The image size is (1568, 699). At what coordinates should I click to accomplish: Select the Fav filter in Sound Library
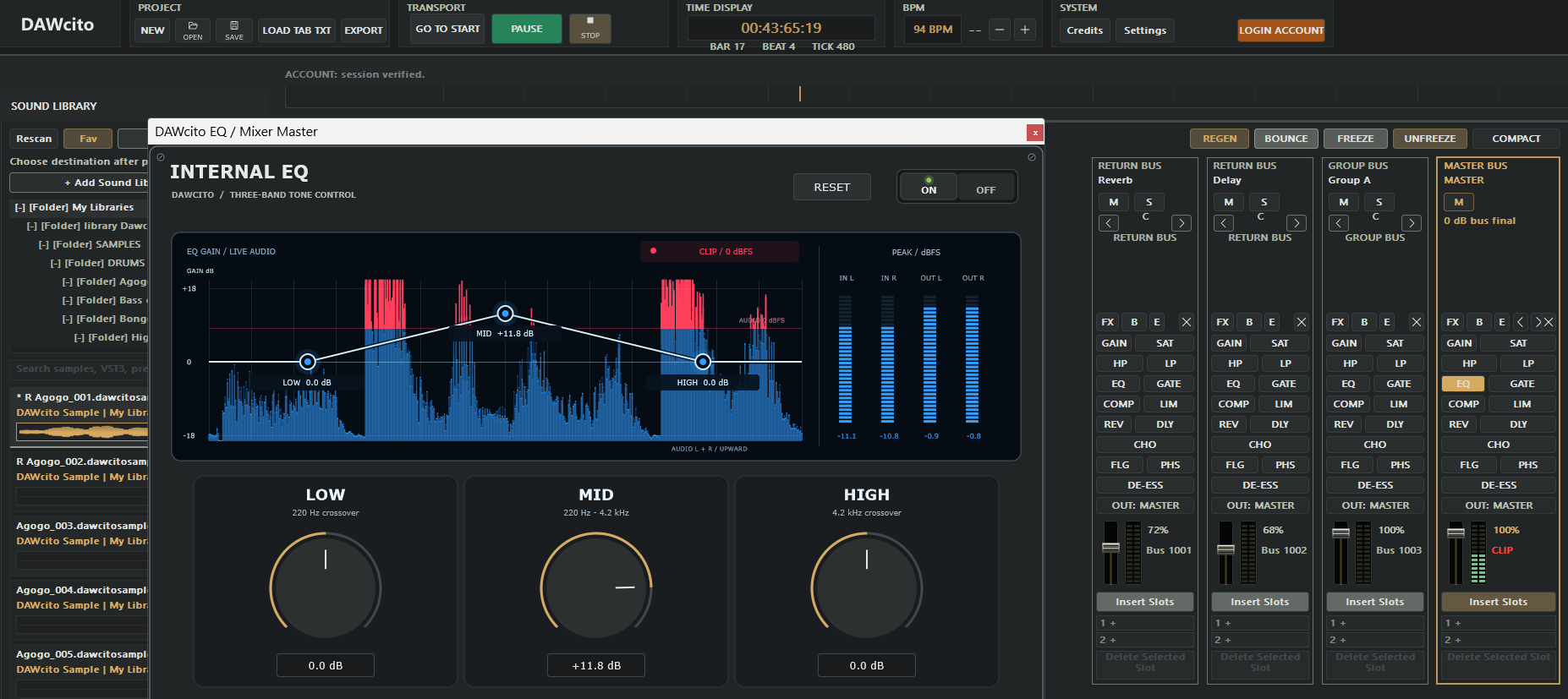(88, 139)
